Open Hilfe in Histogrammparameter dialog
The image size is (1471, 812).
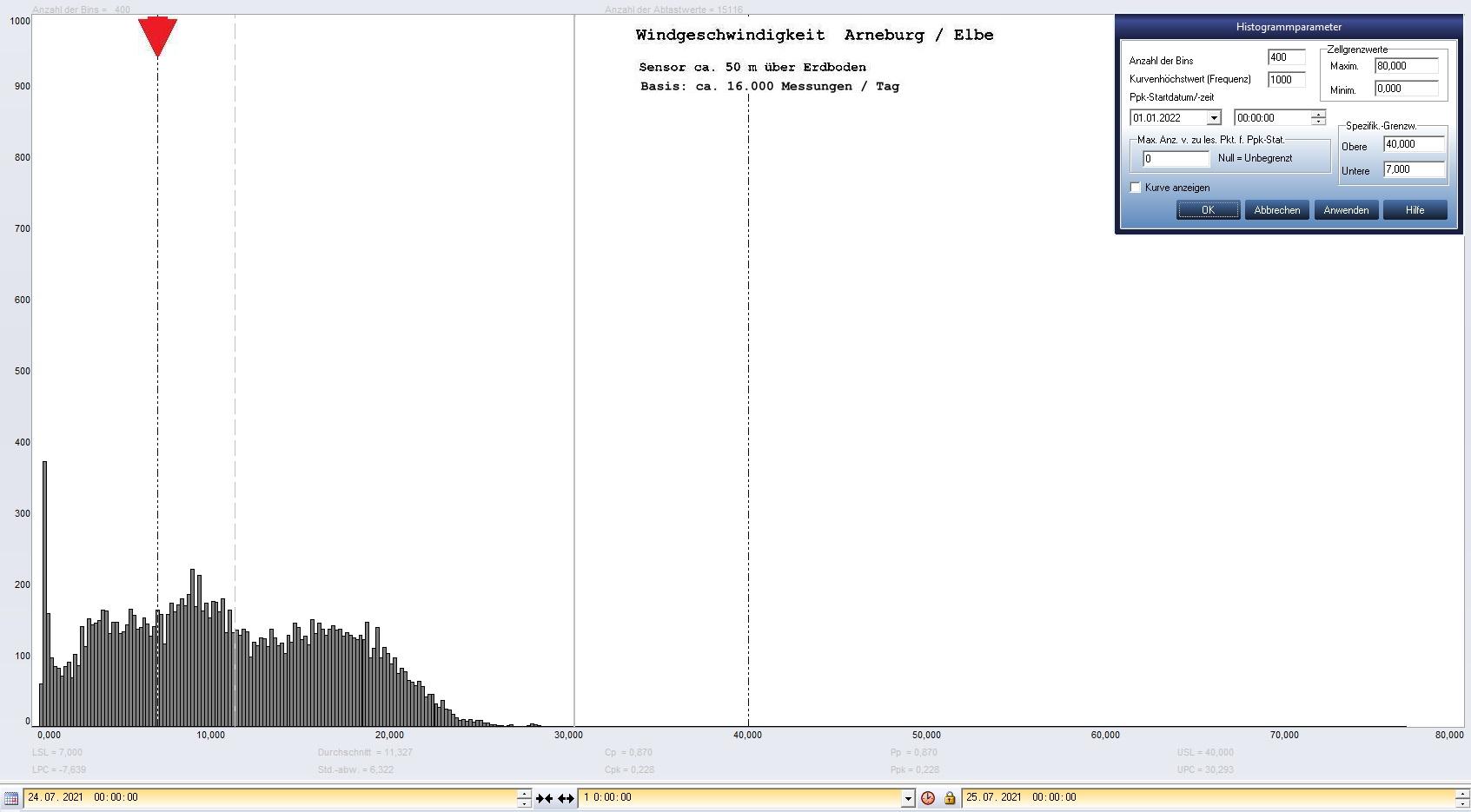point(1415,210)
